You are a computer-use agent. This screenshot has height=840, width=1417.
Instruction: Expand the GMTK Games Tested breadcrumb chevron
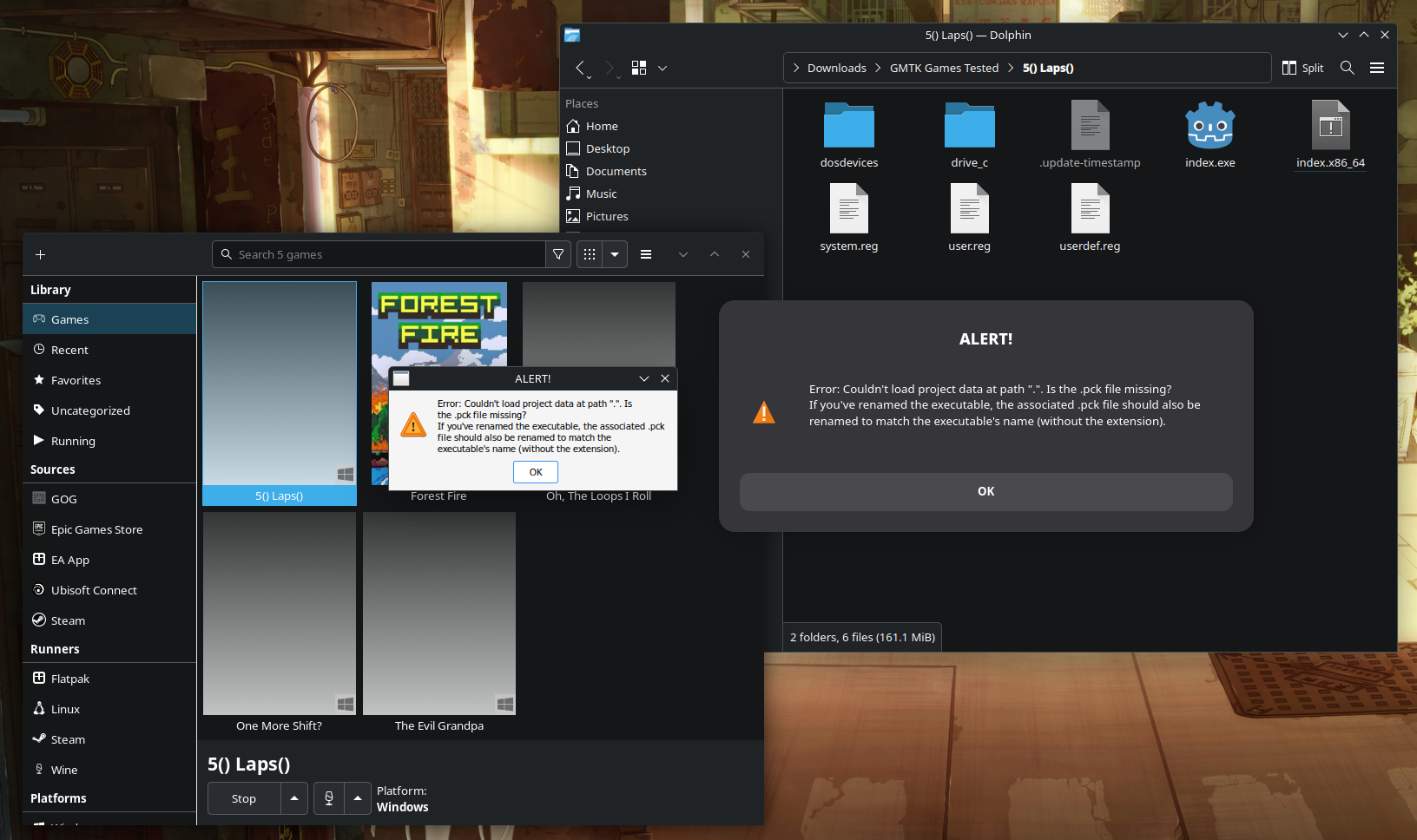click(x=1011, y=68)
